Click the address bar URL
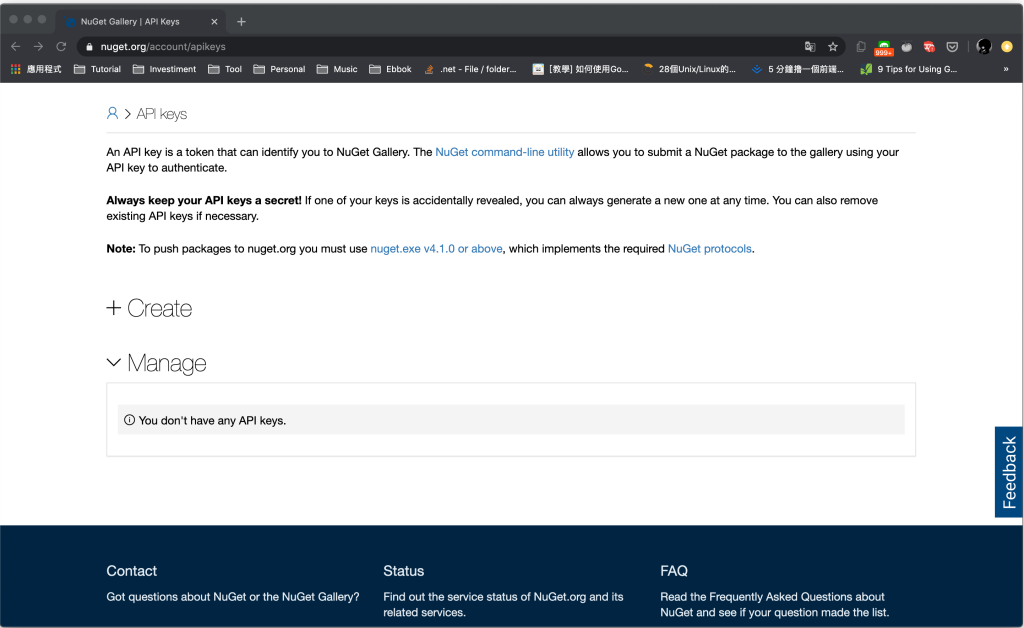This screenshot has height=628, width=1024. coord(163,46)
